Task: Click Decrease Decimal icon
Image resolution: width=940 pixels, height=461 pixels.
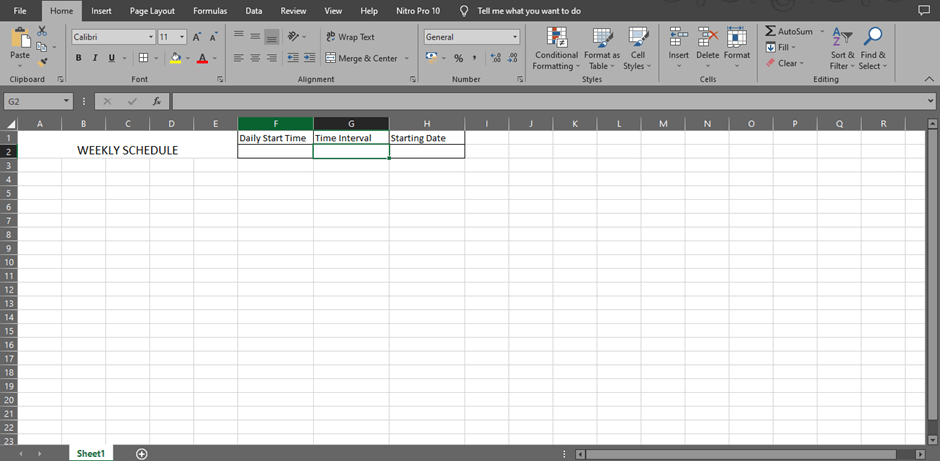Action: pos(512,58)
